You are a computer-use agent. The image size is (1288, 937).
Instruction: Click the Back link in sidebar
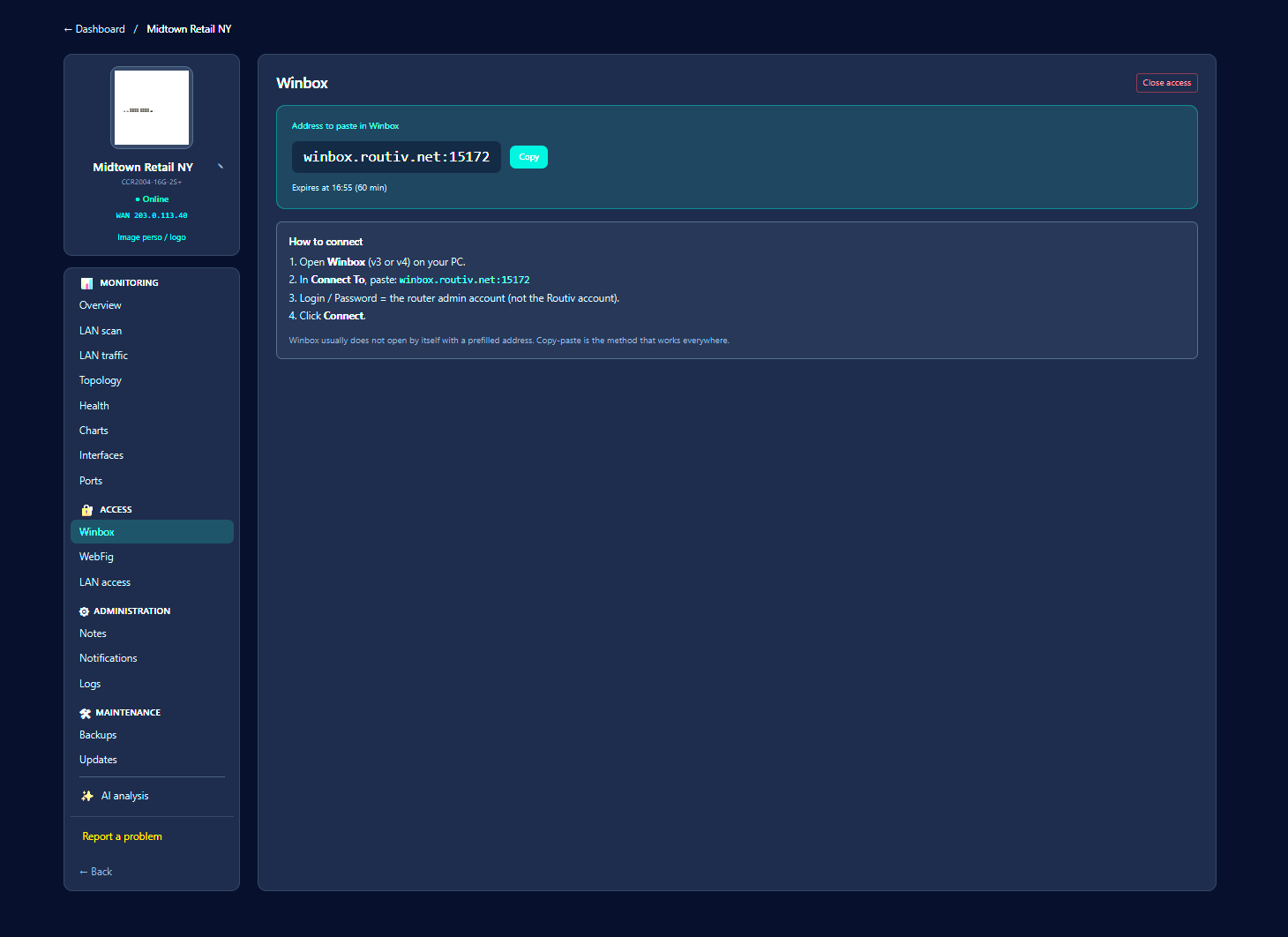(x=95, y=872)
